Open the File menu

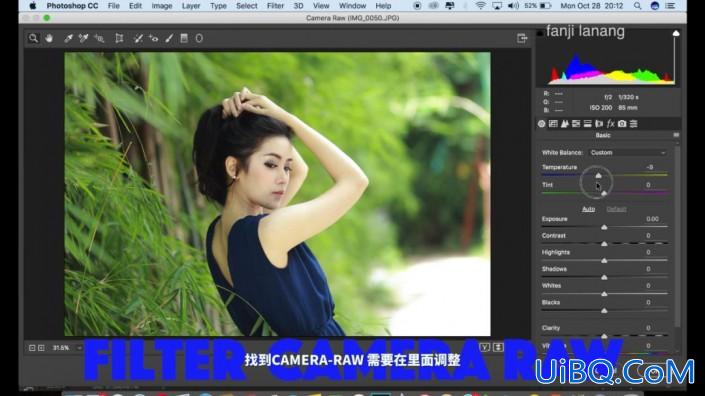point(114,6)
